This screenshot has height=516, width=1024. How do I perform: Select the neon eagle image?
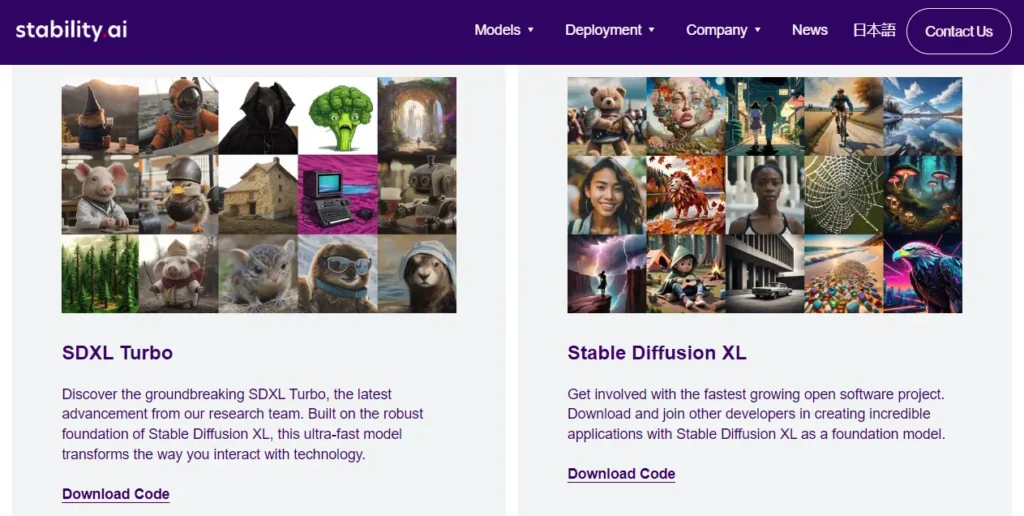(x=923, y=274)
